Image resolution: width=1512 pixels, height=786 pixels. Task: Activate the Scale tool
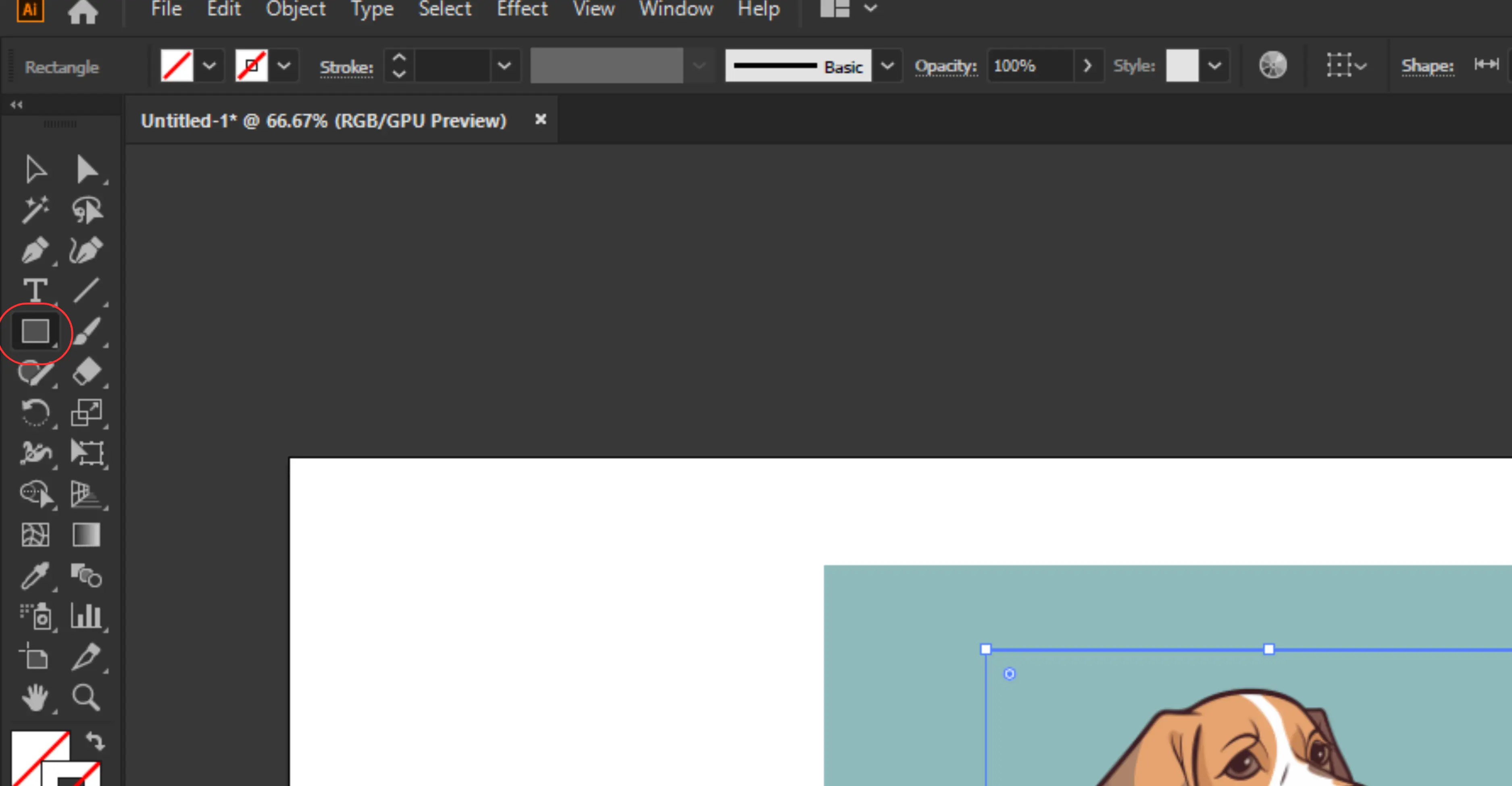point(87,412)
